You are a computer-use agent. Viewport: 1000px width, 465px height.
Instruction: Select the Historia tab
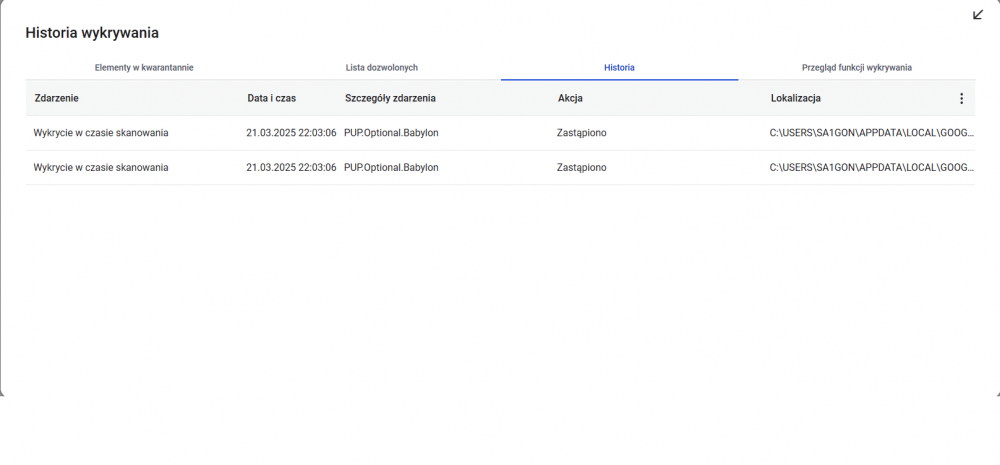tap(619, 68)
